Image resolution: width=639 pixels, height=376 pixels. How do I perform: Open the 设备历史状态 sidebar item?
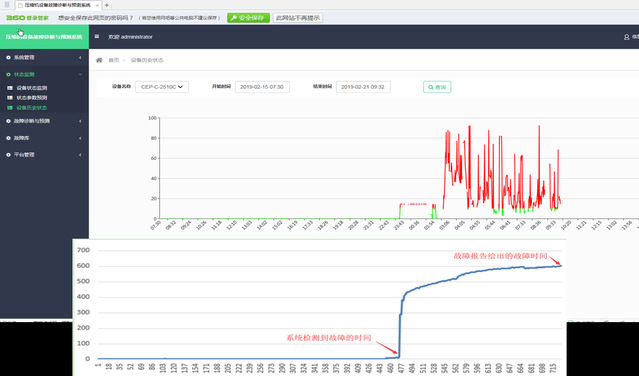click(x=32, y=108)
